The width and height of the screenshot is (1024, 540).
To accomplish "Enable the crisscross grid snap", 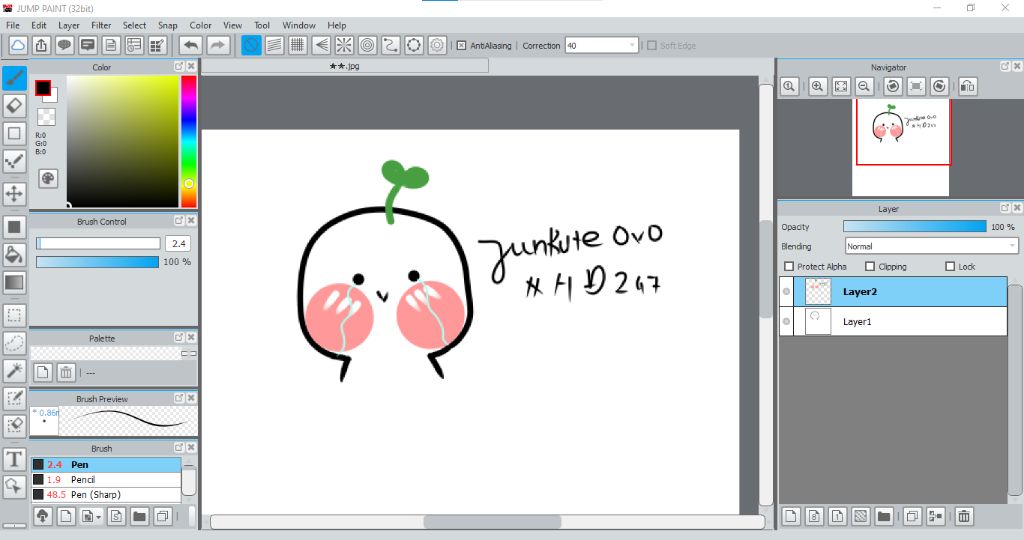I will pyautogui.click(x=298, y=45).
